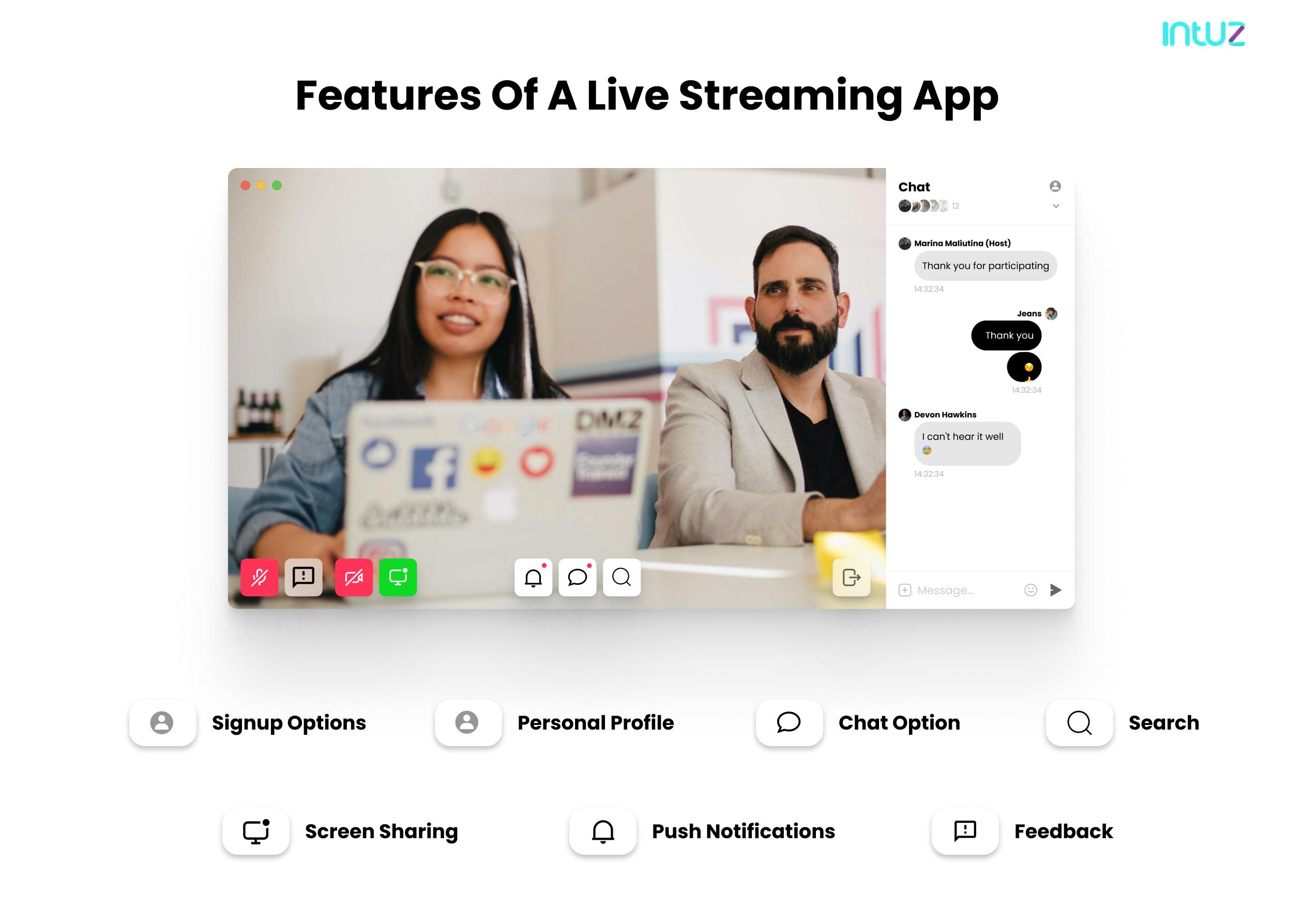Image resolution: width=1303 pixels, height=924 pixels.
Task: Toggle the video camera off button
Action: (355, 578)
